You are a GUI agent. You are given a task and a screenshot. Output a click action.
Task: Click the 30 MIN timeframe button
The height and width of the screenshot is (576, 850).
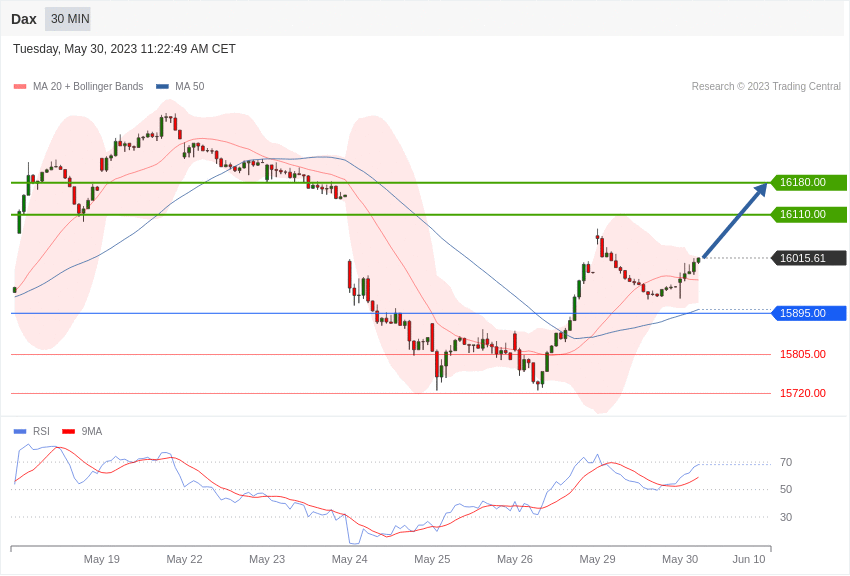click(x=68, y=19)
